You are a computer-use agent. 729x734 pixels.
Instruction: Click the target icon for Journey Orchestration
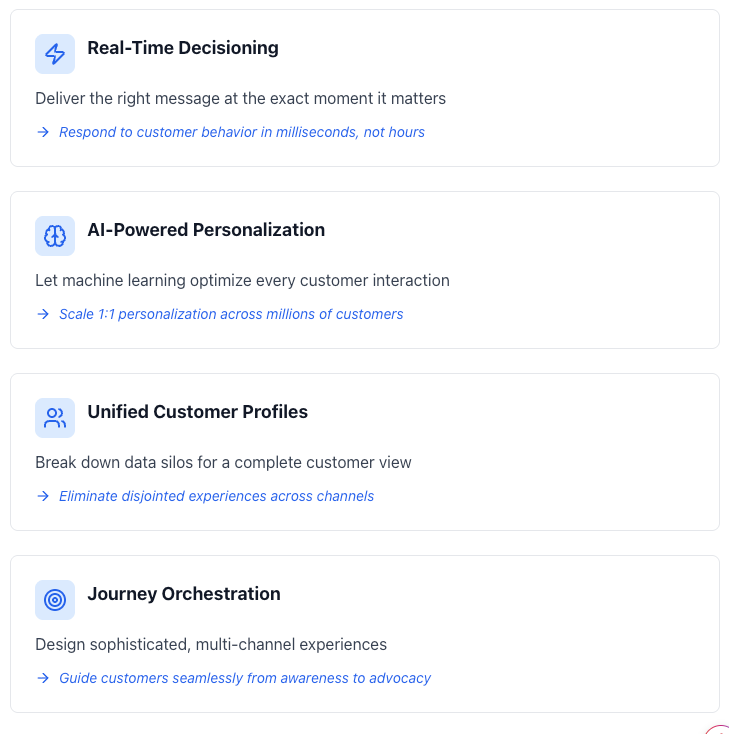[55, 600]
